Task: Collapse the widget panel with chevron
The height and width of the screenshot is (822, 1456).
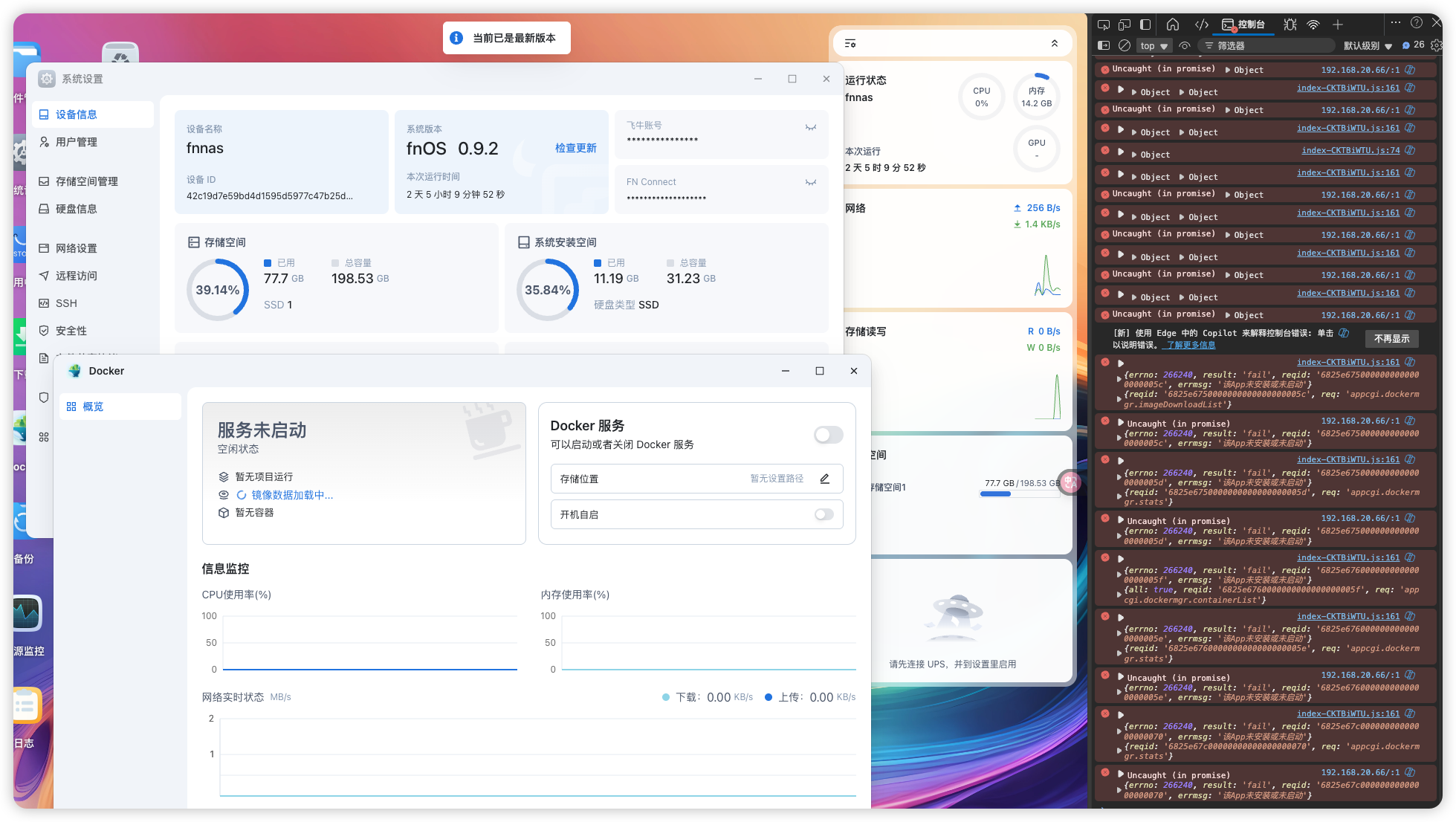Action: click(x=1054, y=44)
